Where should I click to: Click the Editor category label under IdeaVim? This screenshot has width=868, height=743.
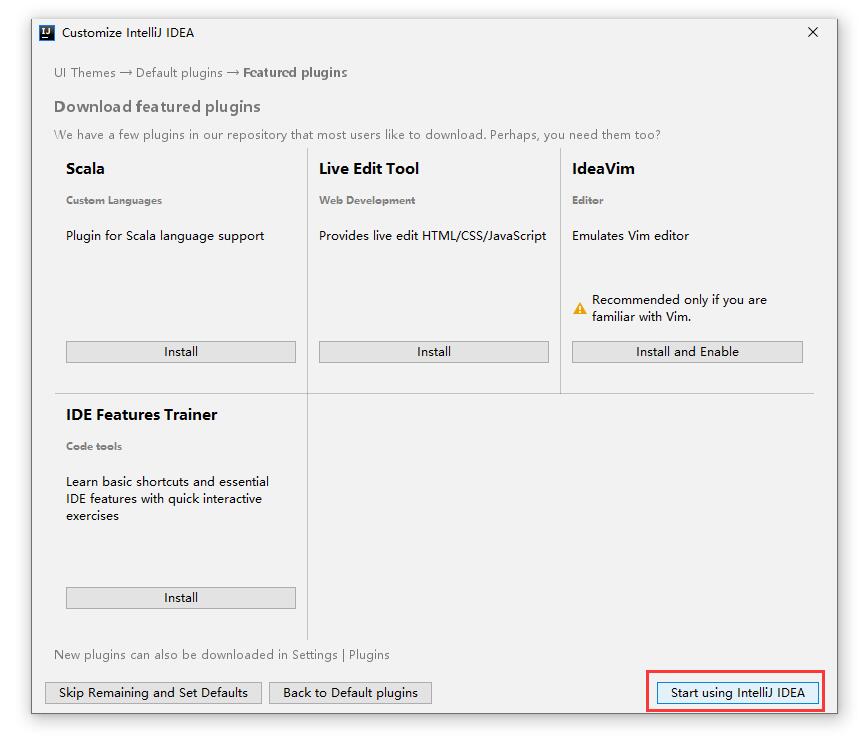pyautogui.click(x=588, y=200)
